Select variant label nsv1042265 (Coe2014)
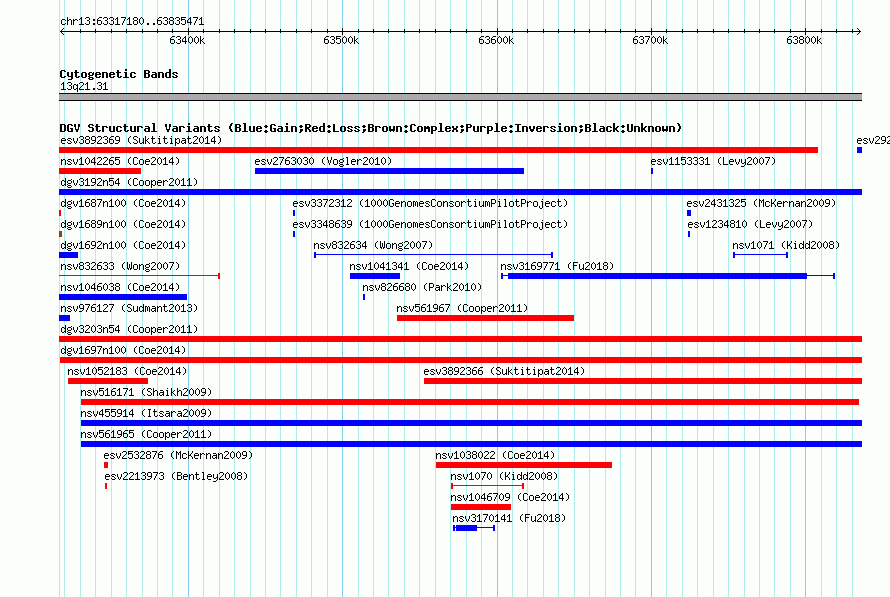Viewport: 890px width, 597px height. click(120, 161)
